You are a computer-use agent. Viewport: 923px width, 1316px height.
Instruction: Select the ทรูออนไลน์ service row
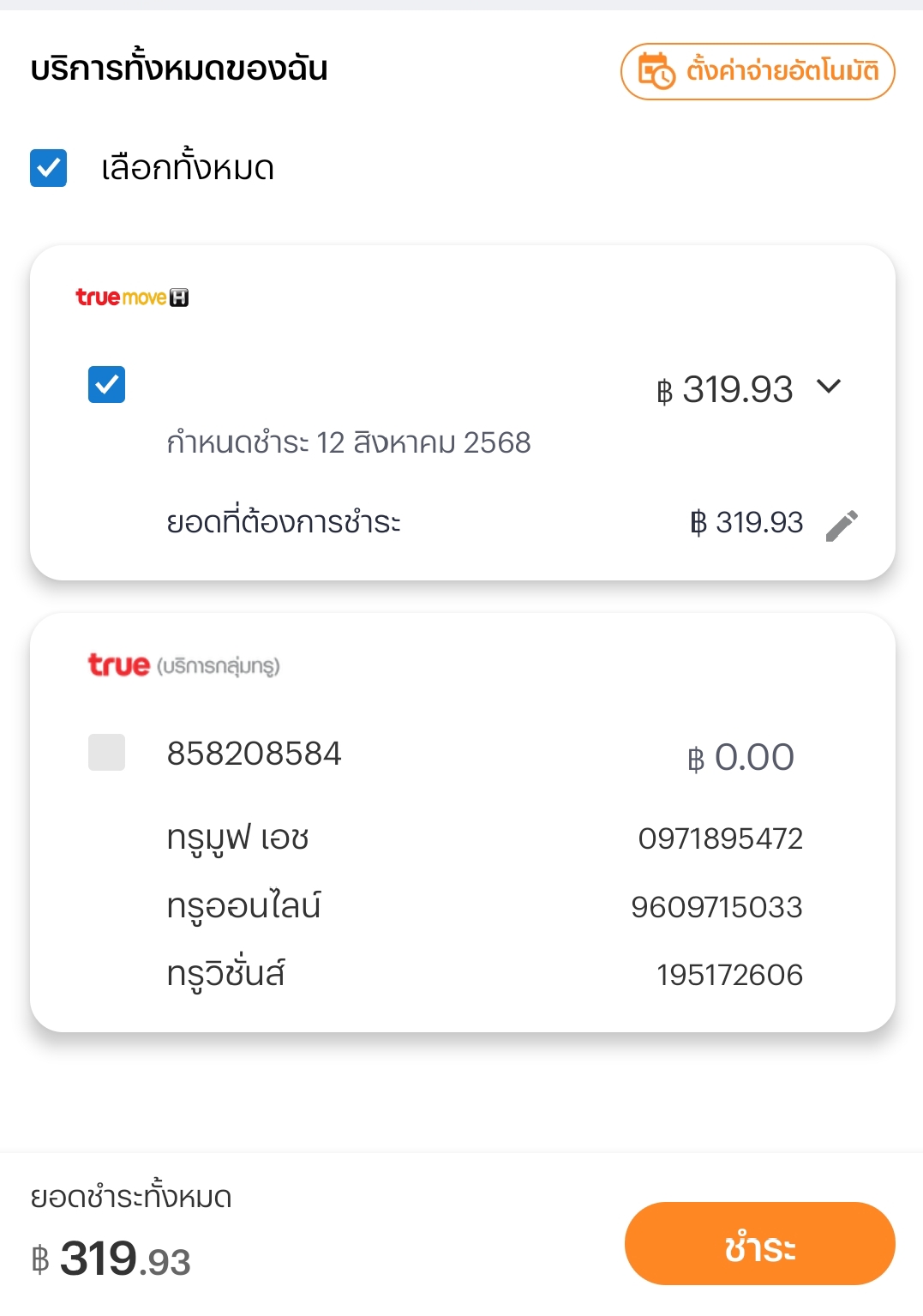point(484,906)
